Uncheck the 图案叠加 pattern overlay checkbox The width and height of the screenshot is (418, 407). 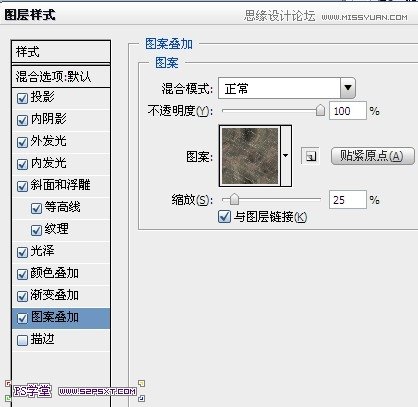tap(22, 318)
